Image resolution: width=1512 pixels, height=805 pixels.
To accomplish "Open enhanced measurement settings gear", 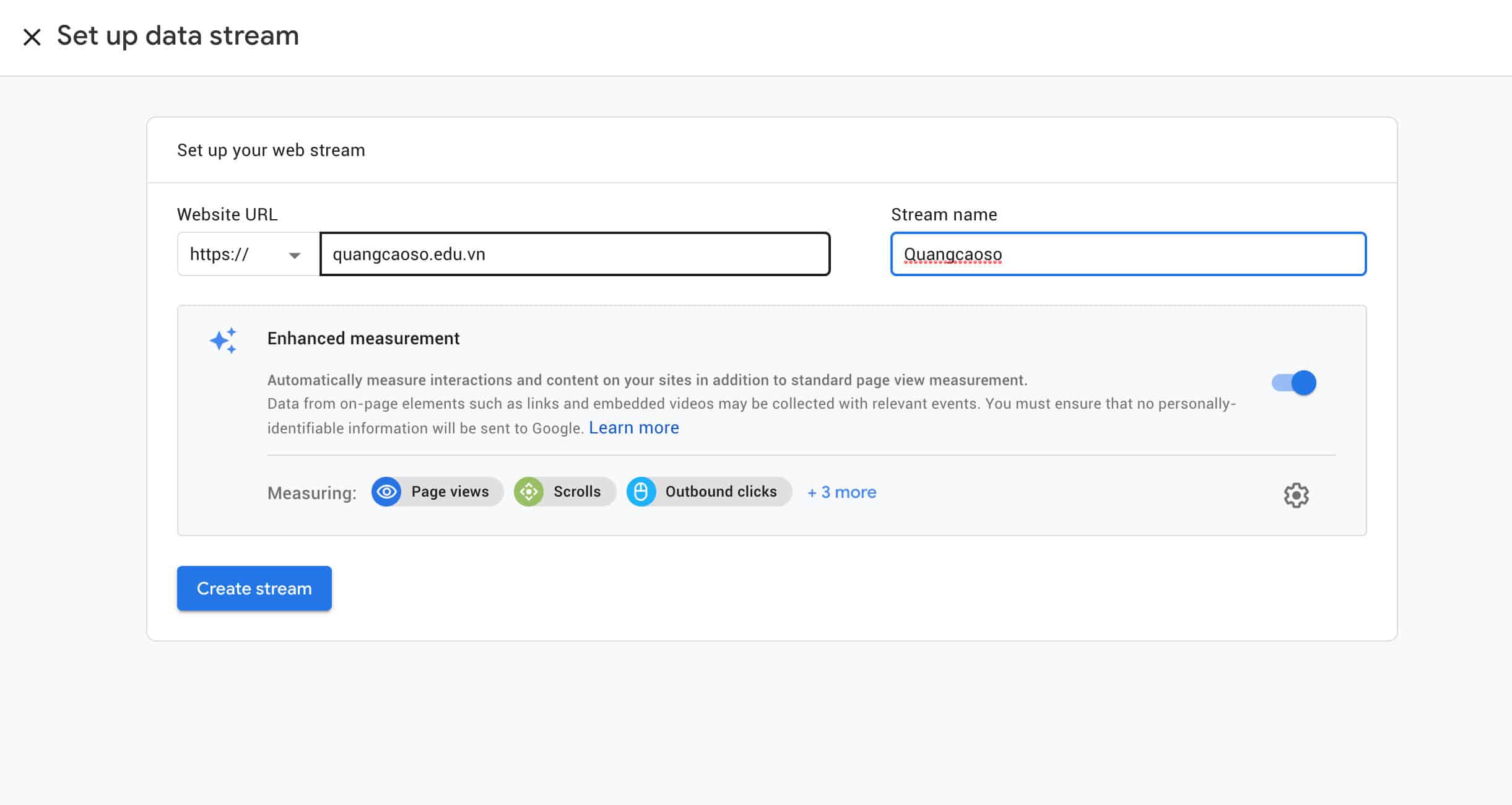I will pos(1296,495).
